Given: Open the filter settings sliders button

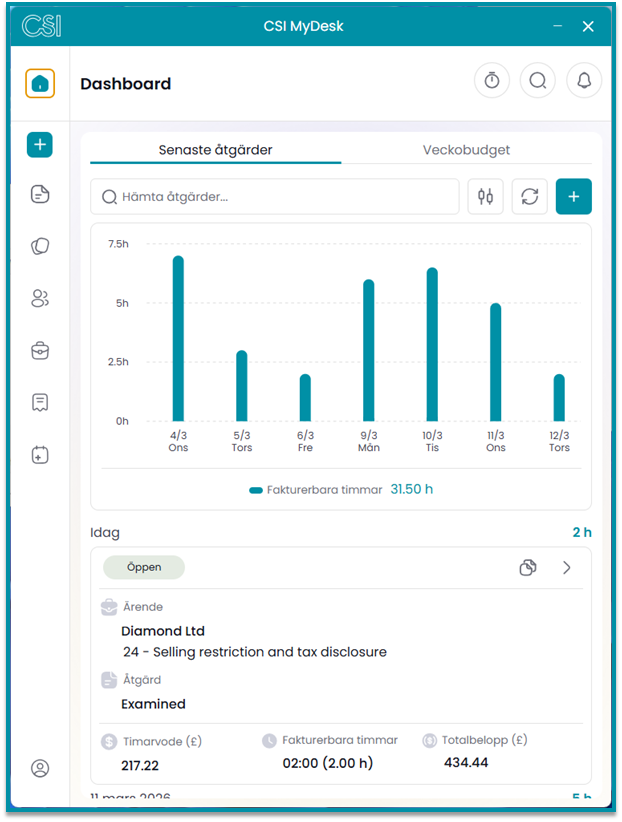Looking at the screenshot, I should click(486, 197).
